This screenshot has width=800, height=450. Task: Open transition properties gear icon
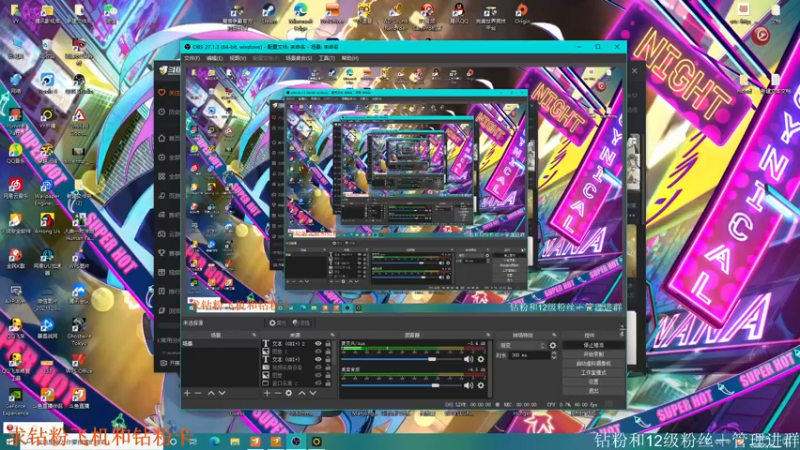tap(553, 345)
